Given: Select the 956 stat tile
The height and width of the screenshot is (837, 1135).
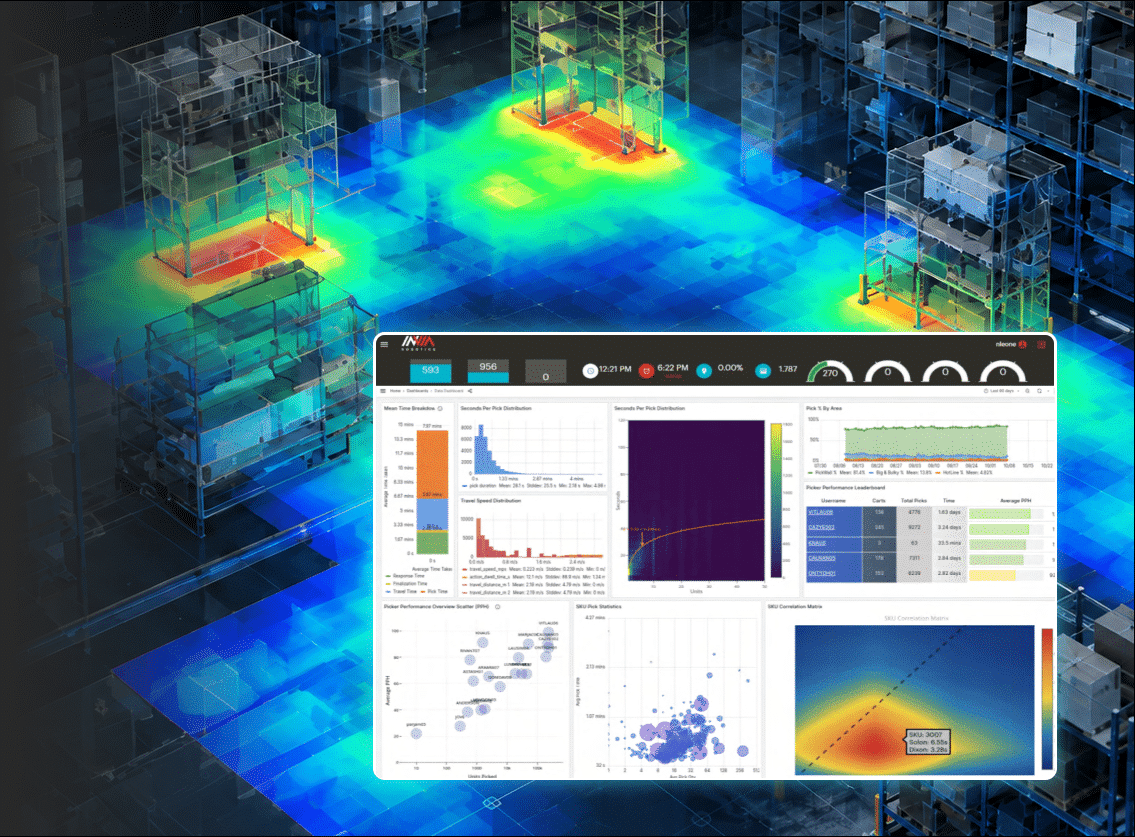Looking at the screenshot, I should (x=488, y=371).
